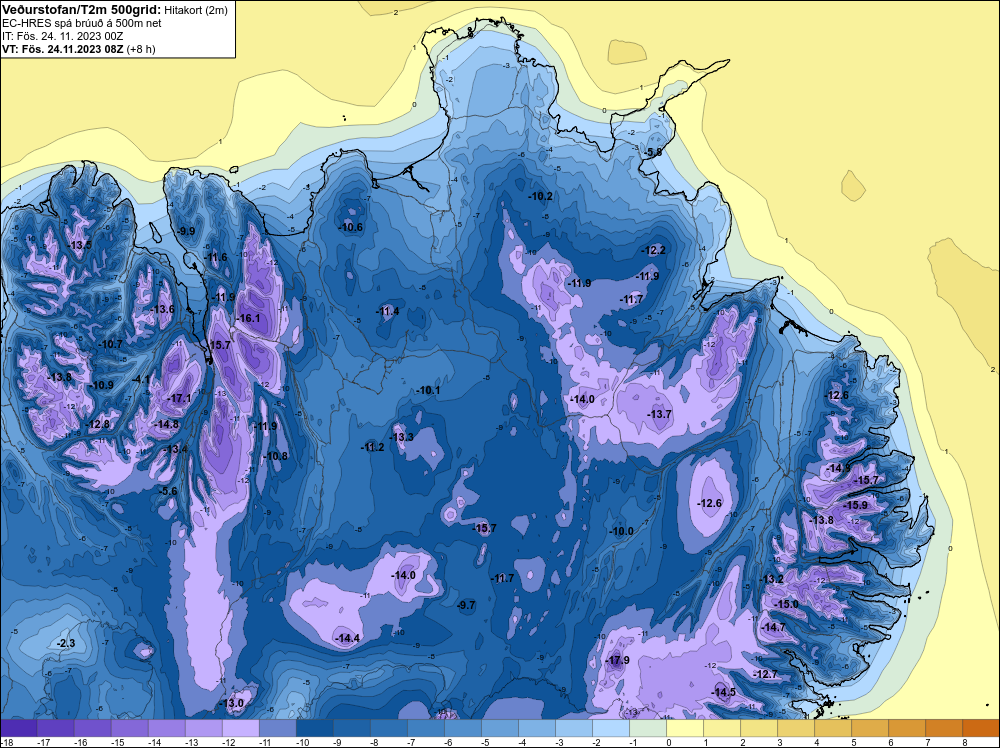Select the -5.6 temperature label

click(168, 491)
